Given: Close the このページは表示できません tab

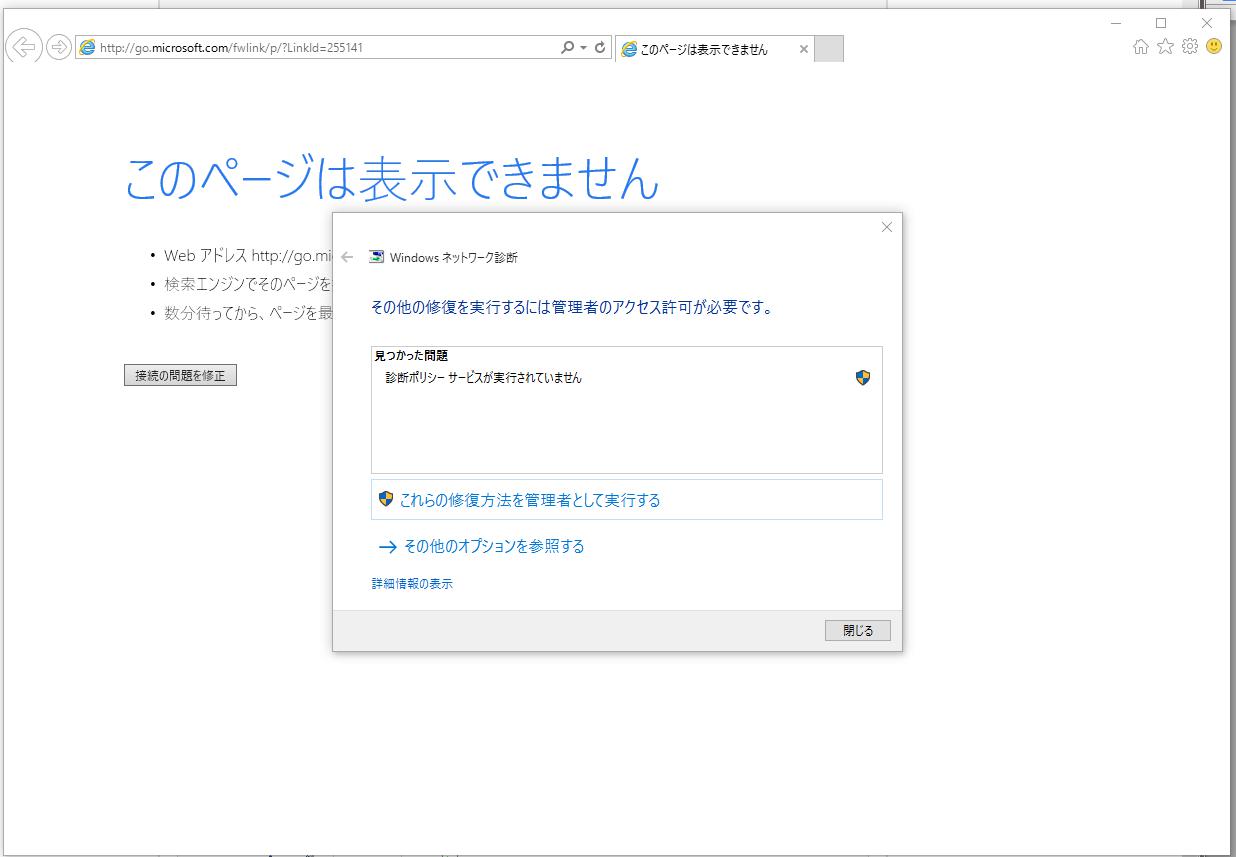Looking at the screenshot, I should click(x=803, y=49).
